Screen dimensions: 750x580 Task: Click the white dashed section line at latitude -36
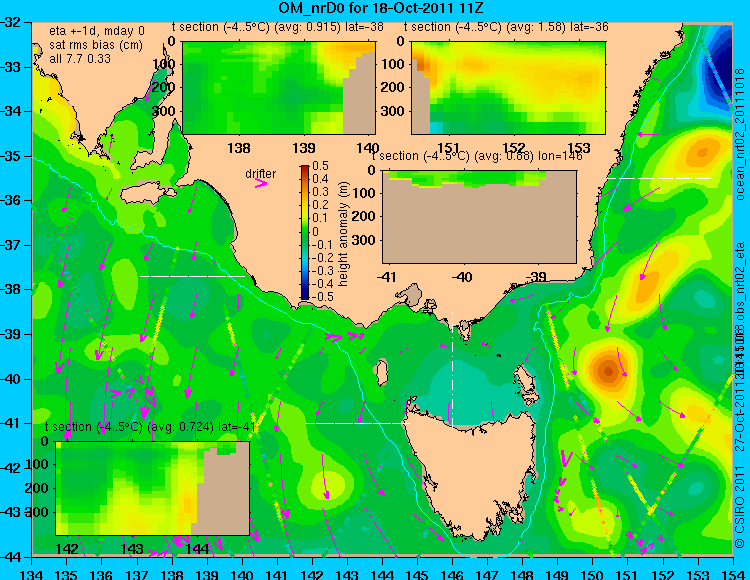[659, 178]
